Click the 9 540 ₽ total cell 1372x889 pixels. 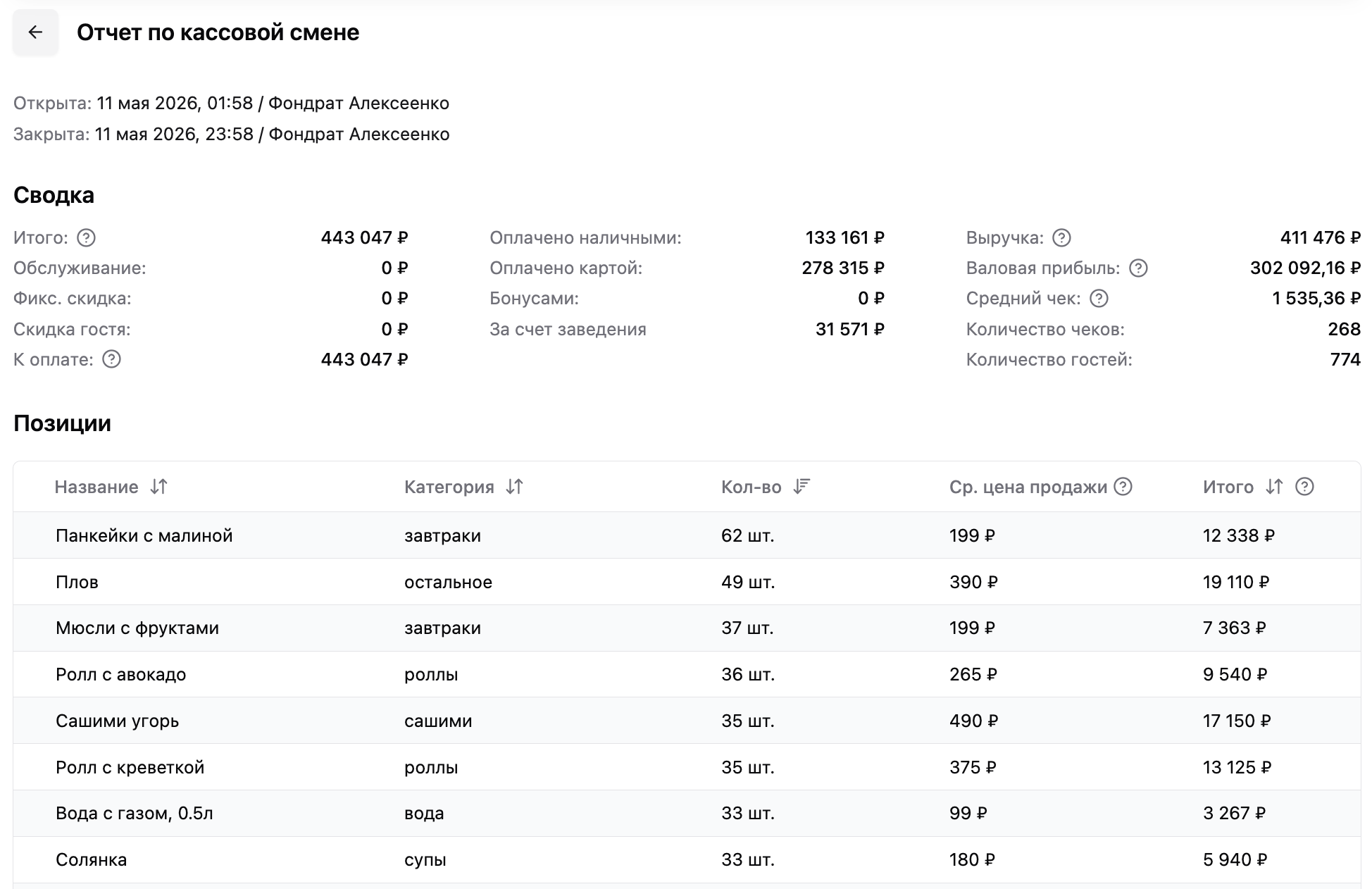(x=1235, y=675)
